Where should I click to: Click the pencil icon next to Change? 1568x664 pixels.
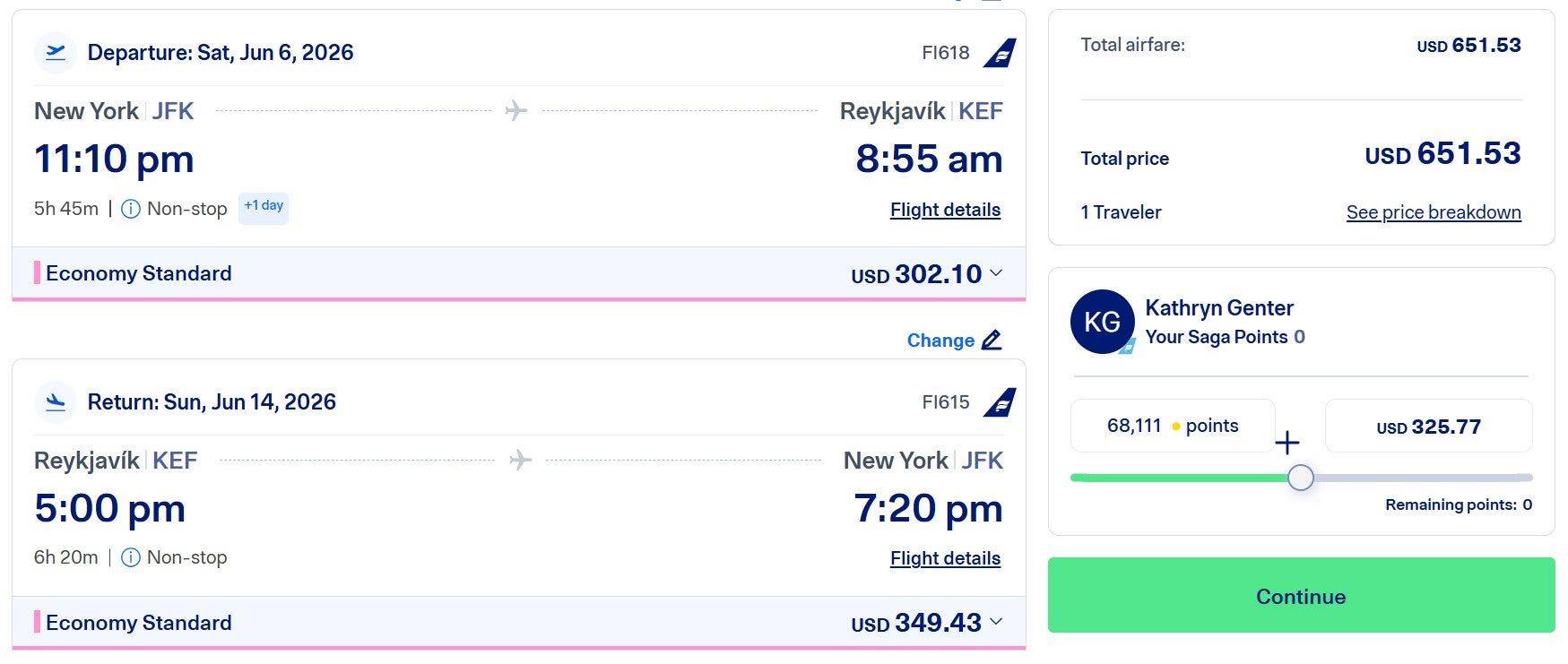(x=992, y=340)
